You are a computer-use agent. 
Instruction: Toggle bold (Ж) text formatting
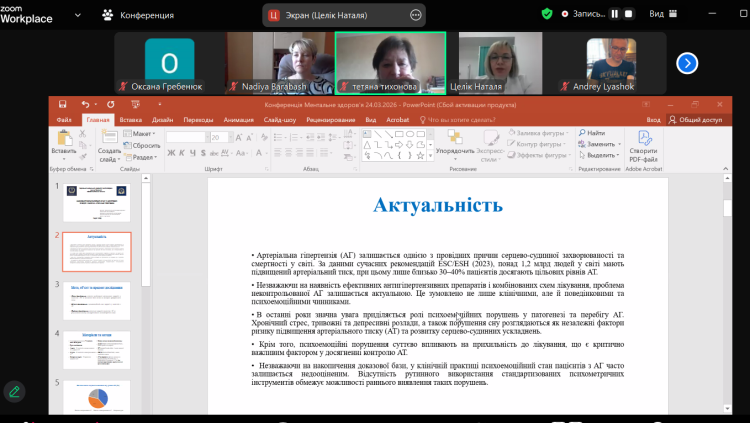[x=170, y=152]
